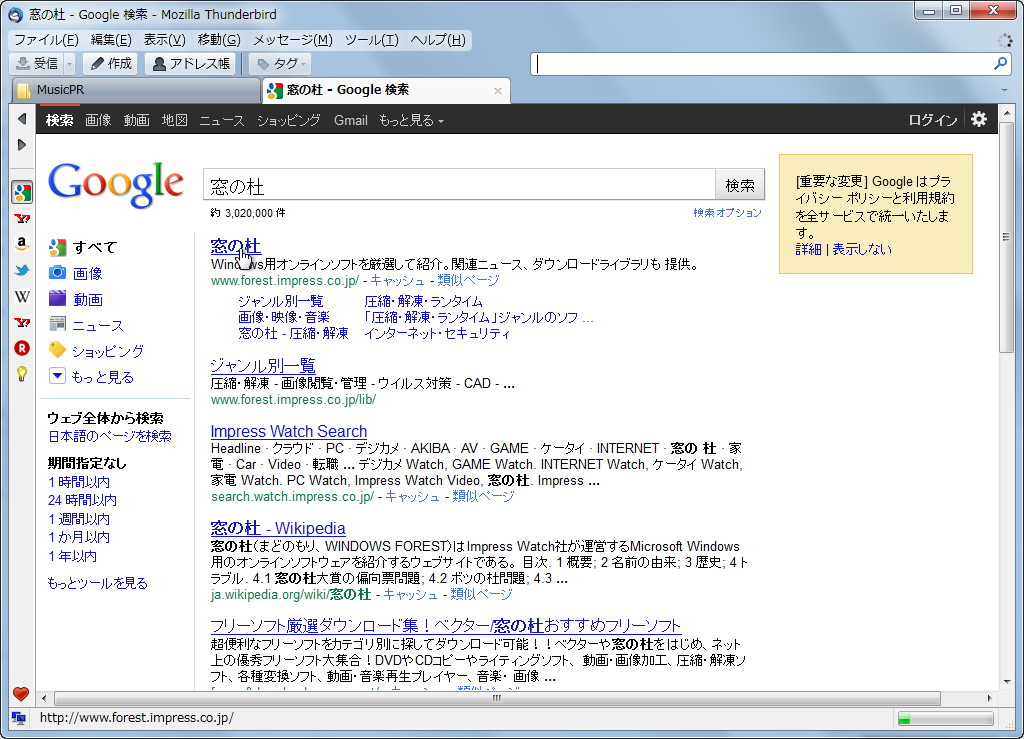This screenshot has width=1024, height=739.
Task: Click the 検索 search button
Action: [x=740, y=185]
